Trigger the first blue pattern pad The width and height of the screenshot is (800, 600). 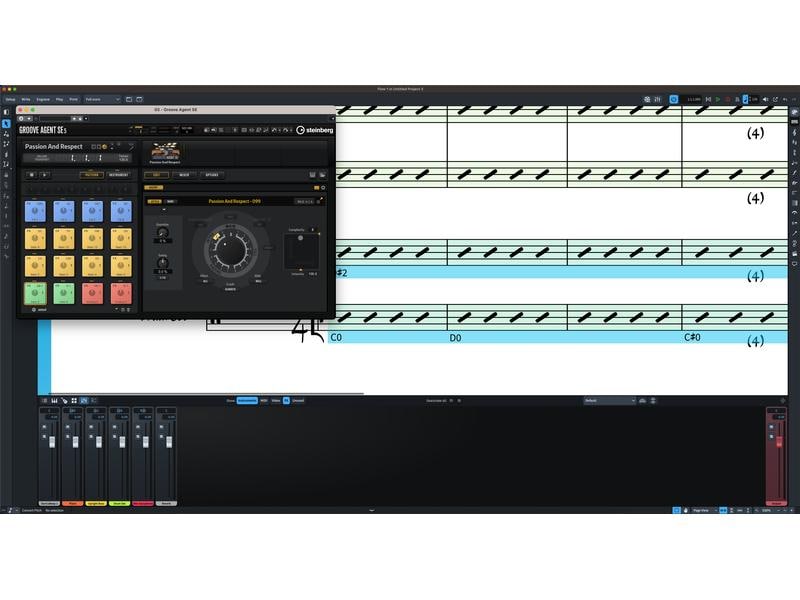pyautogui.click(x=35, y=211)
